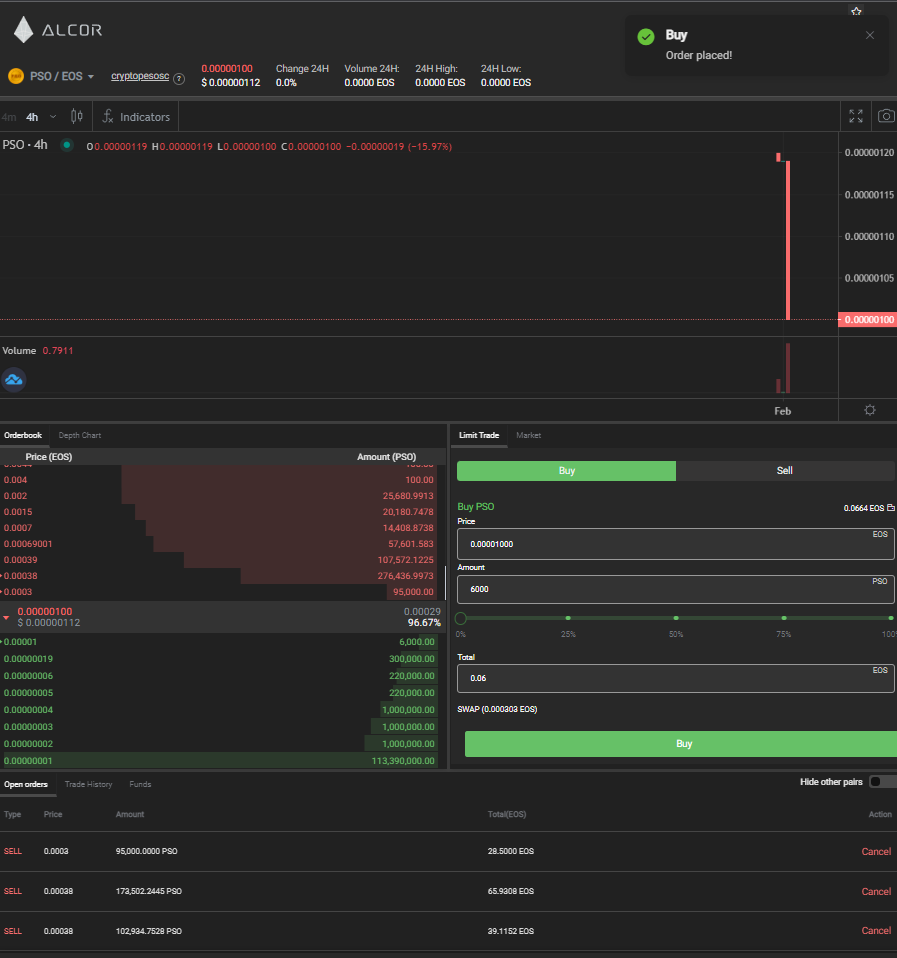Set amount slider to 25%
Screen dimensions: 897x958
click(568, 618)
